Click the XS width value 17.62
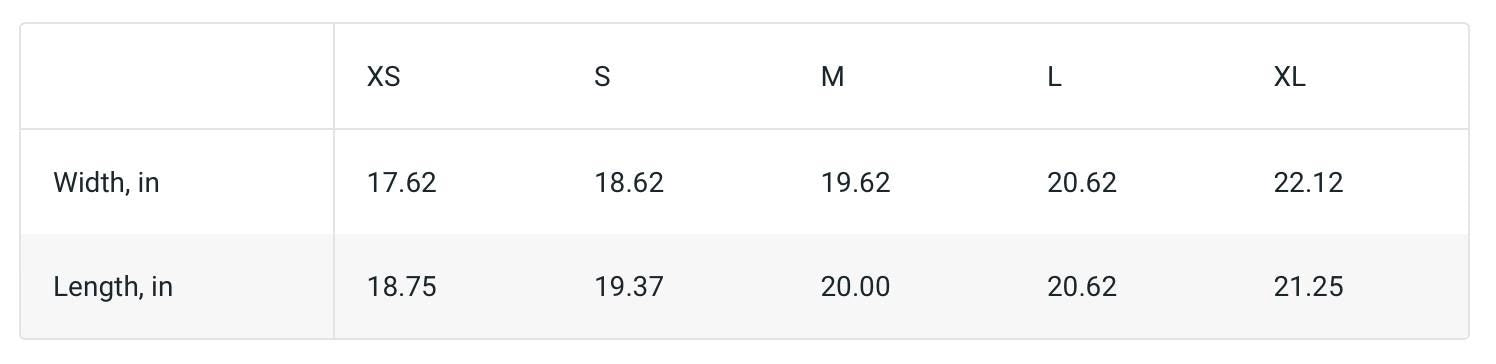 [x=402, y=183]
